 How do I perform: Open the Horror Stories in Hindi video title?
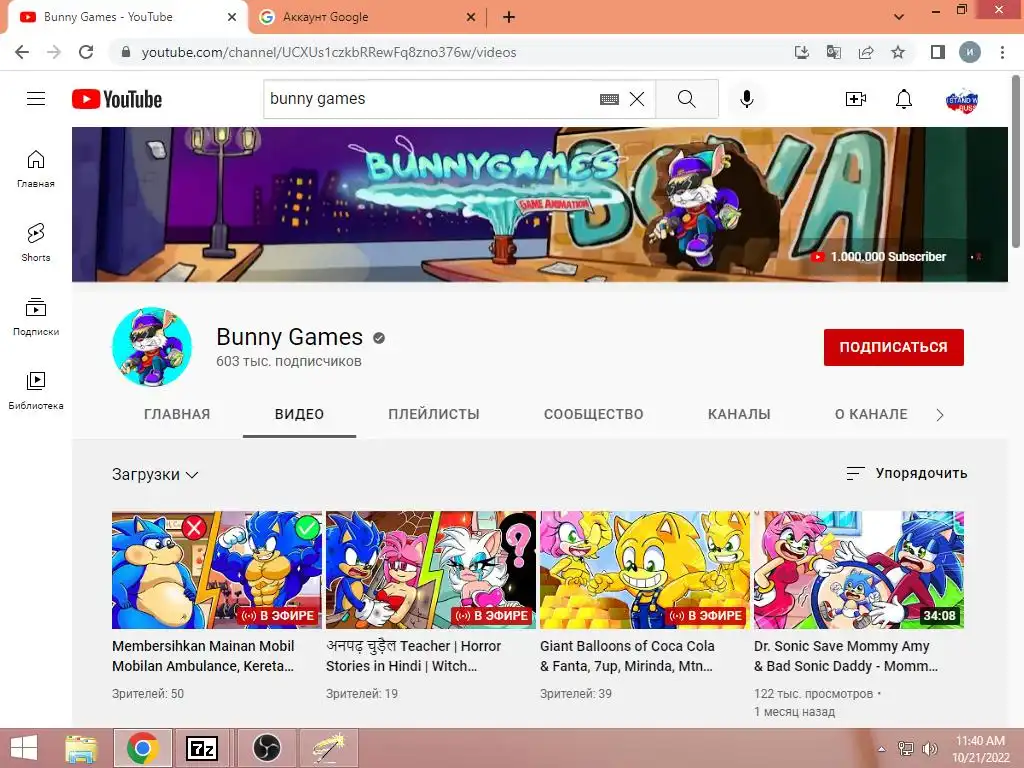pyautogui.click(x=413, y=656)
